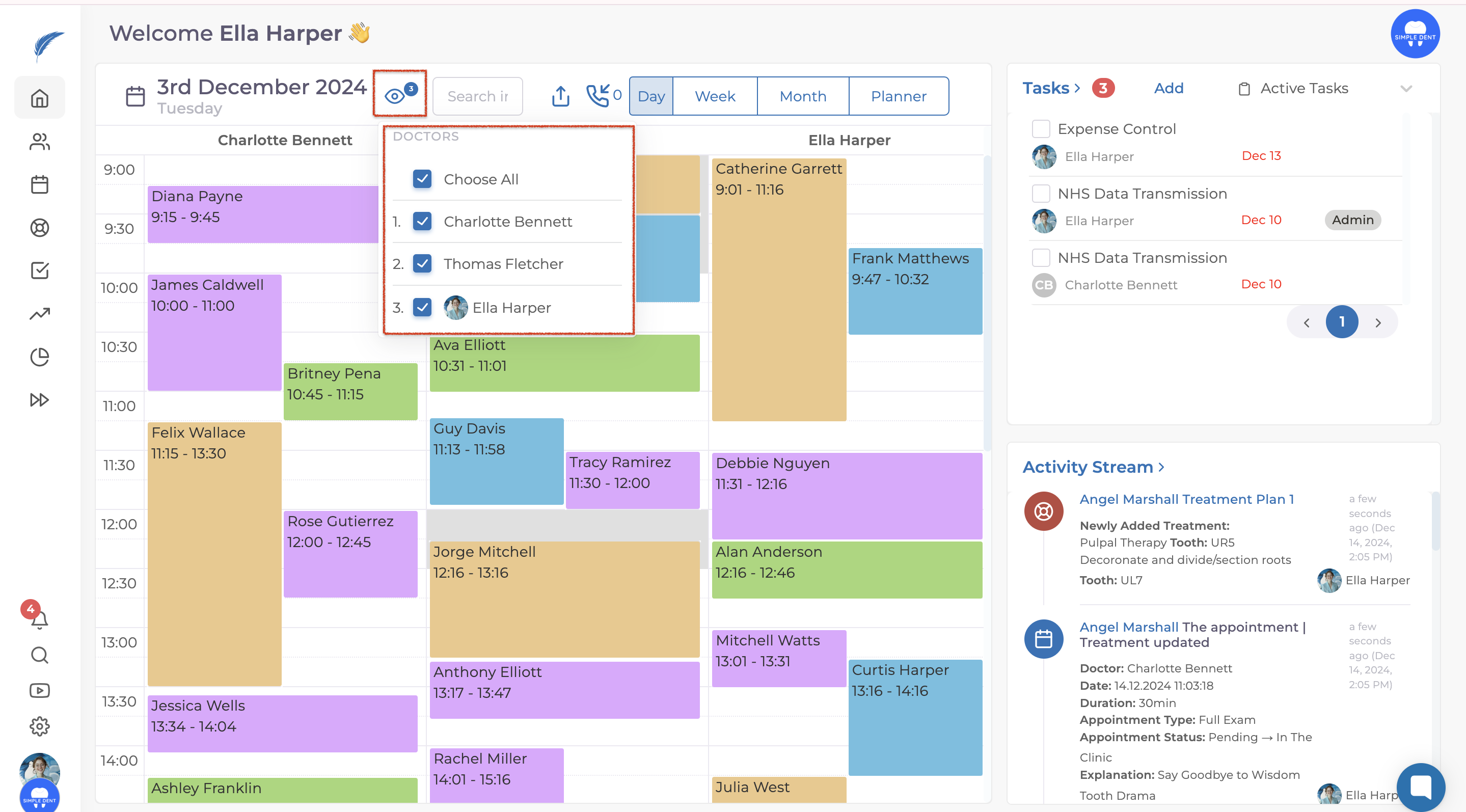Expand the Active Tasks dropdown
The image size is (1466, 812).
1406,88
